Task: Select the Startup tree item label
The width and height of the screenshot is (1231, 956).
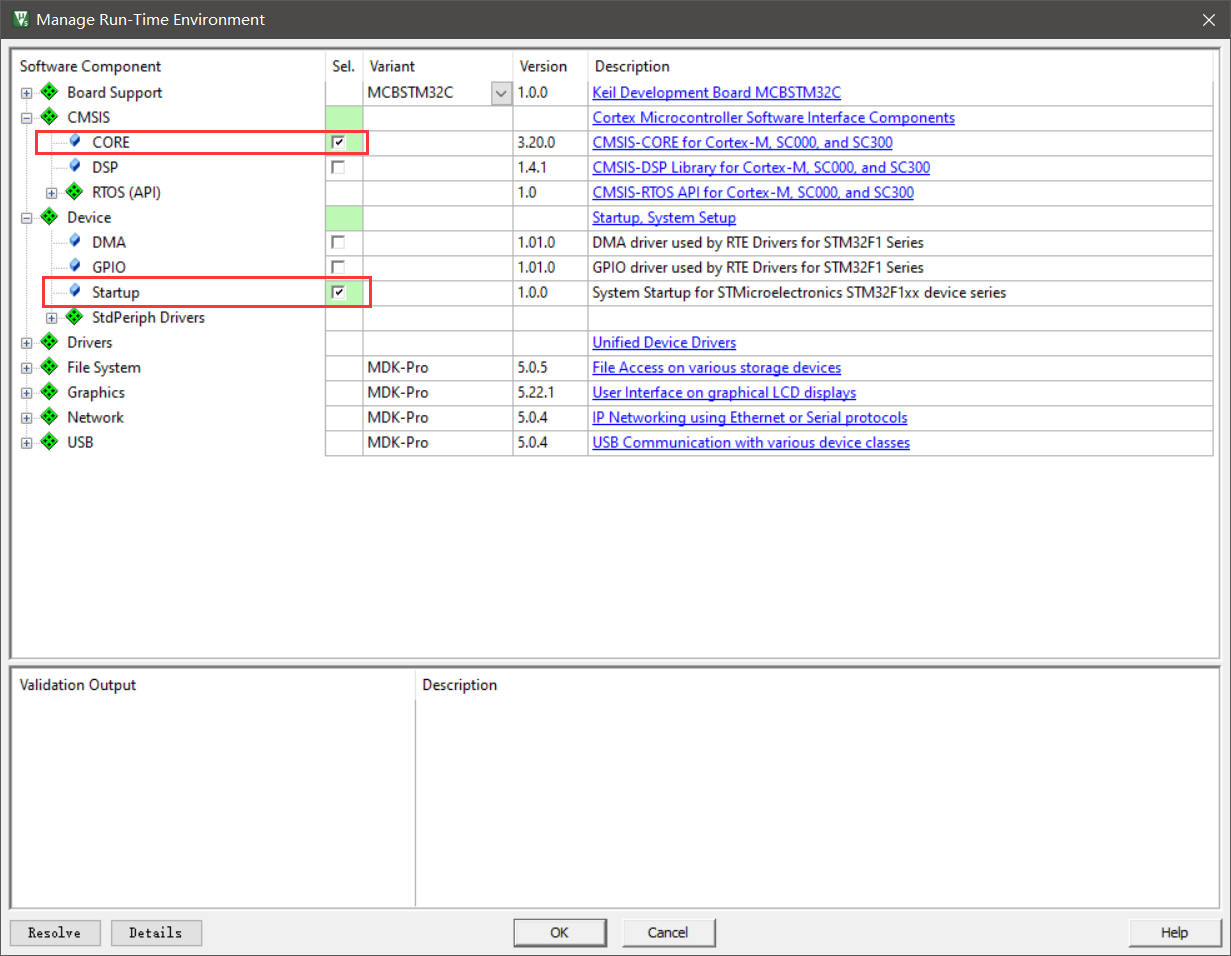Action: (x=116, y=292)
